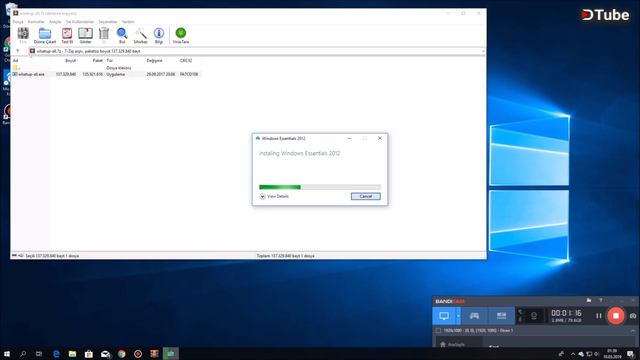The height and width of the screenshot is (360, 640).
Task: Open the Araçlar menu
Action: pos(55,22)
